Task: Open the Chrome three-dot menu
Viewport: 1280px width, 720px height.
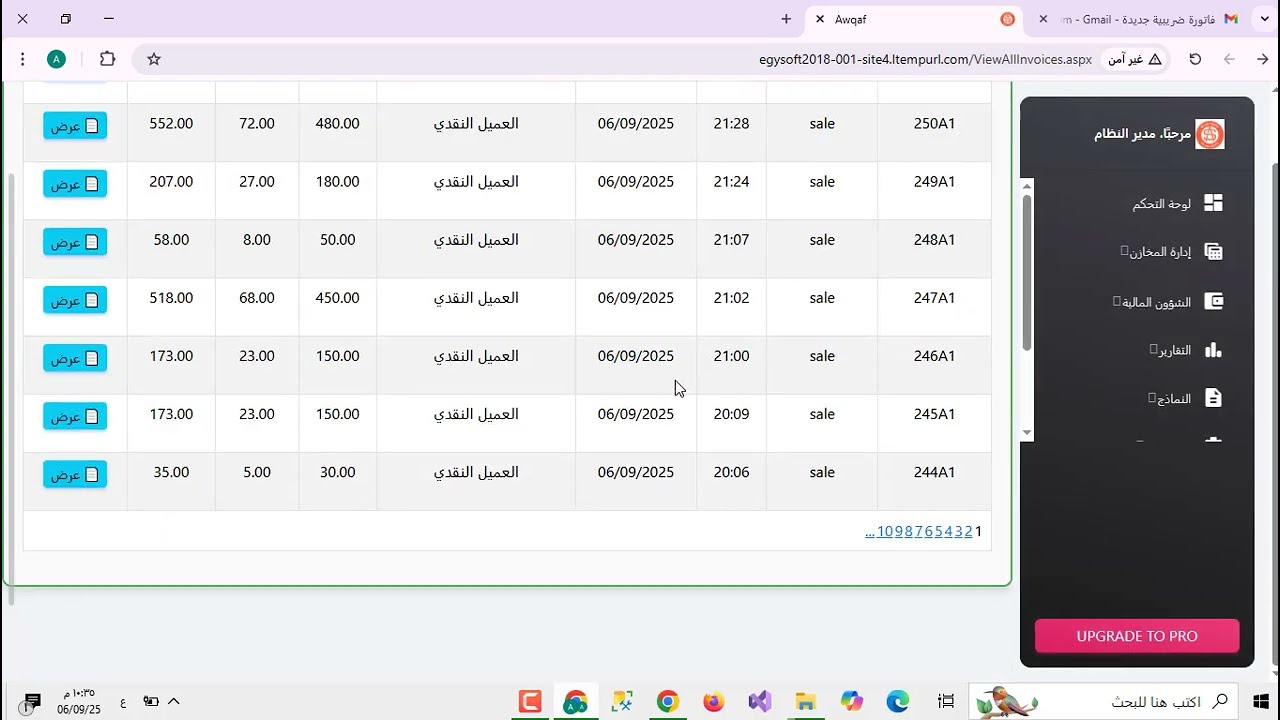Action: tap(22, 59)
